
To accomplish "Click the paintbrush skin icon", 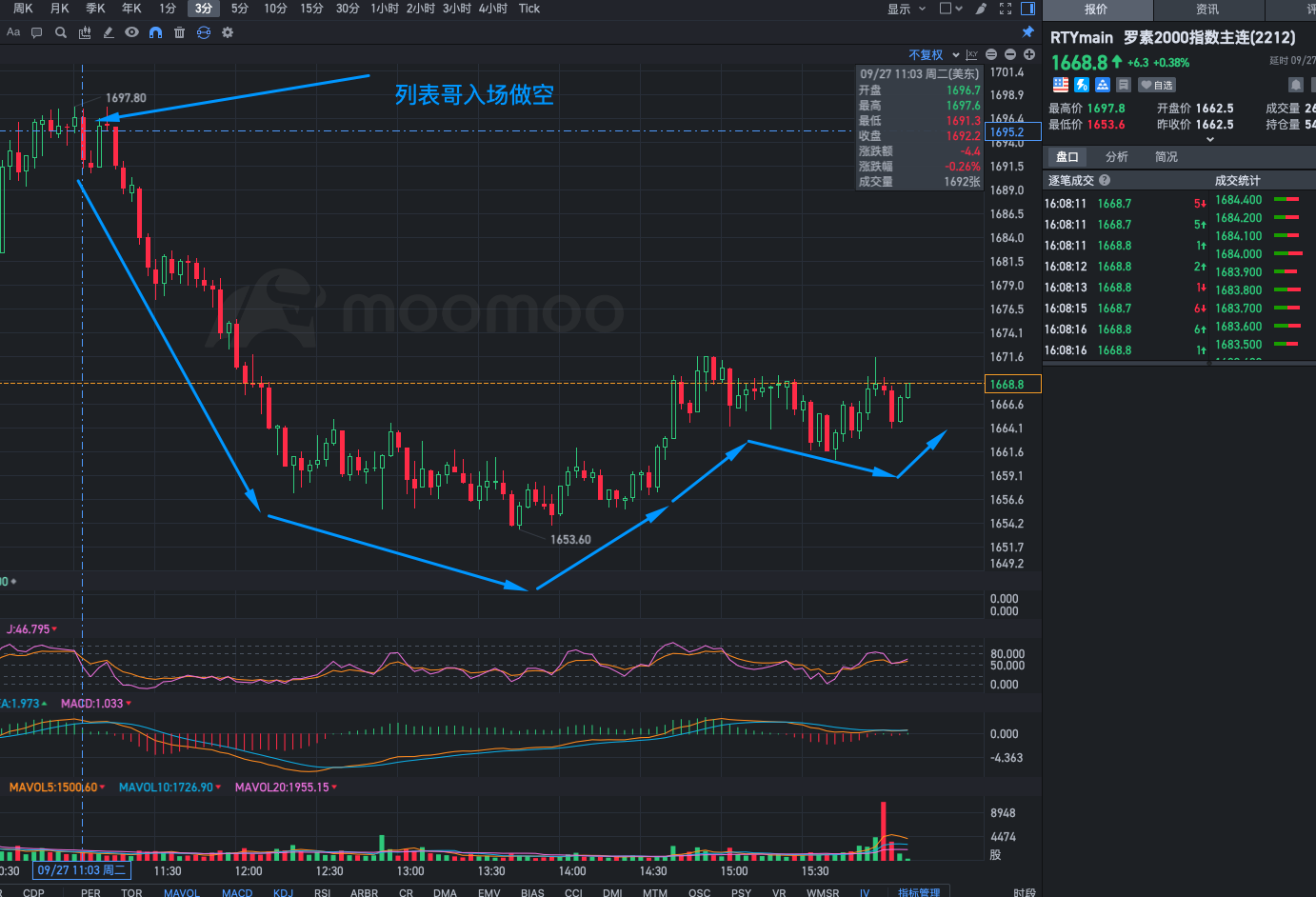I will (981, 9).
